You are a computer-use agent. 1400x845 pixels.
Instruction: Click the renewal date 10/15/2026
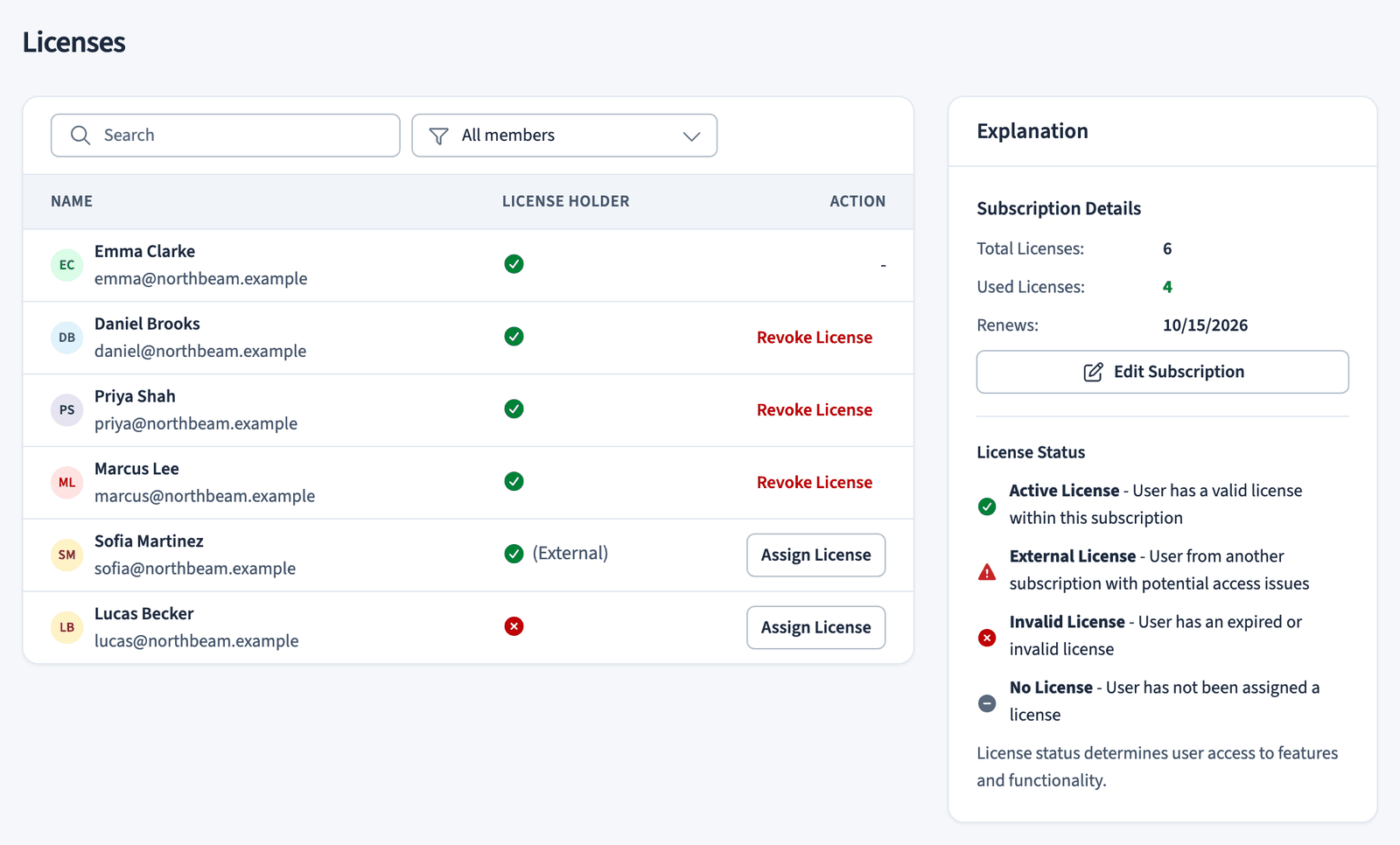(x=1206, y=325)
